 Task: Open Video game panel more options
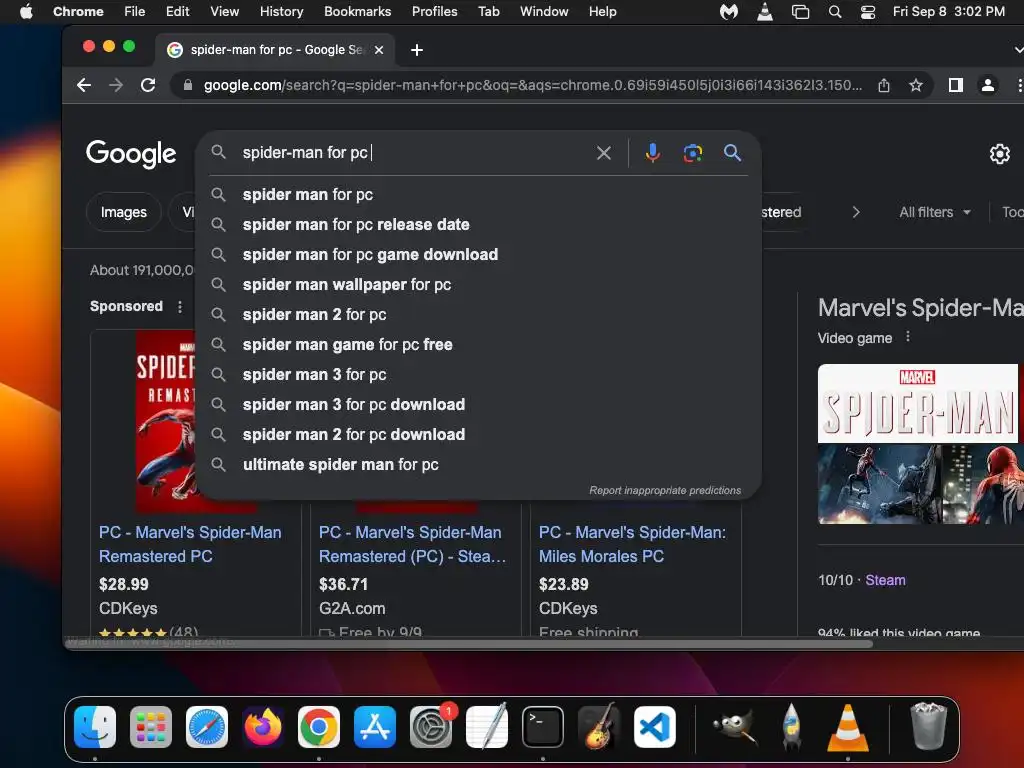pos(907,337)
